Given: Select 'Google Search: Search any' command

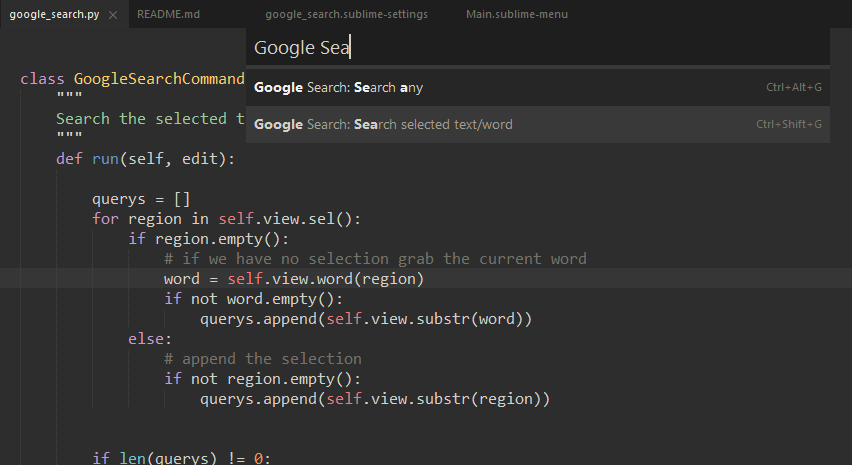Looking at the screenshot, I should pos(538,87).
